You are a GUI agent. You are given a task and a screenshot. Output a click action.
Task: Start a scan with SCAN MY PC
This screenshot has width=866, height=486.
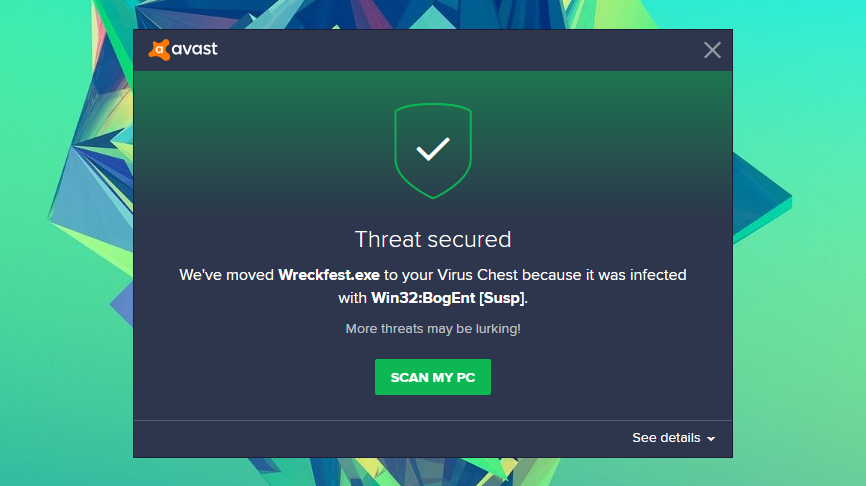pyautogui.click(x=433, y=377)
